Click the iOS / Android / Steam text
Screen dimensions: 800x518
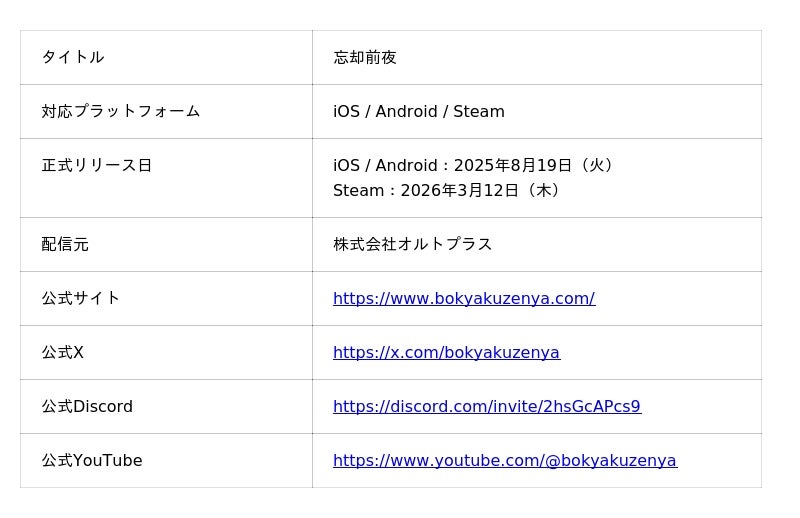419,111
